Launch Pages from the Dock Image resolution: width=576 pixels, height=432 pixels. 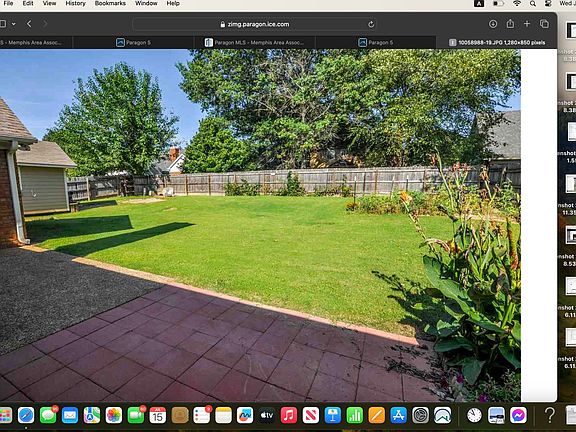377,415
